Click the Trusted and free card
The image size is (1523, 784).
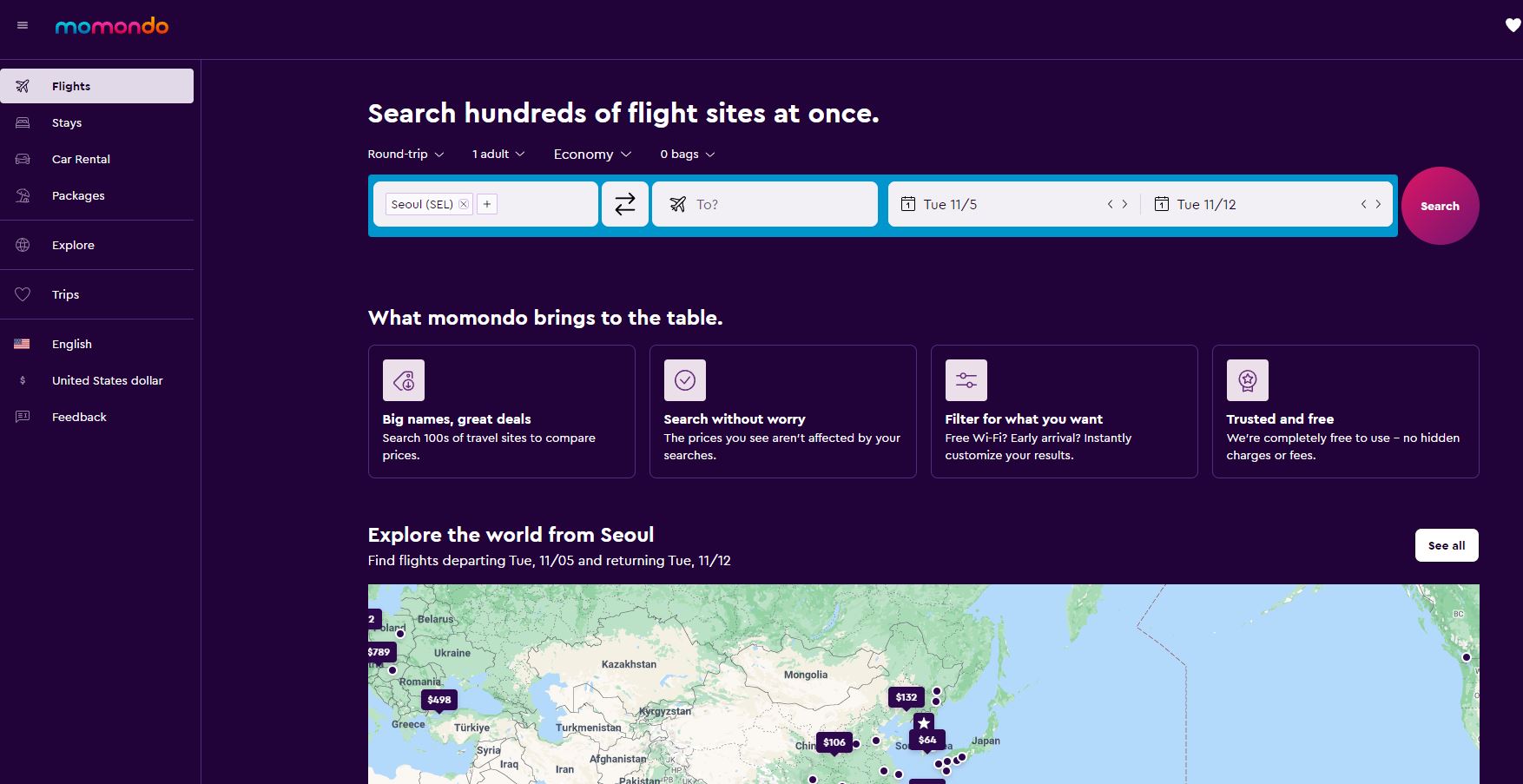[x=1346, y=412]
